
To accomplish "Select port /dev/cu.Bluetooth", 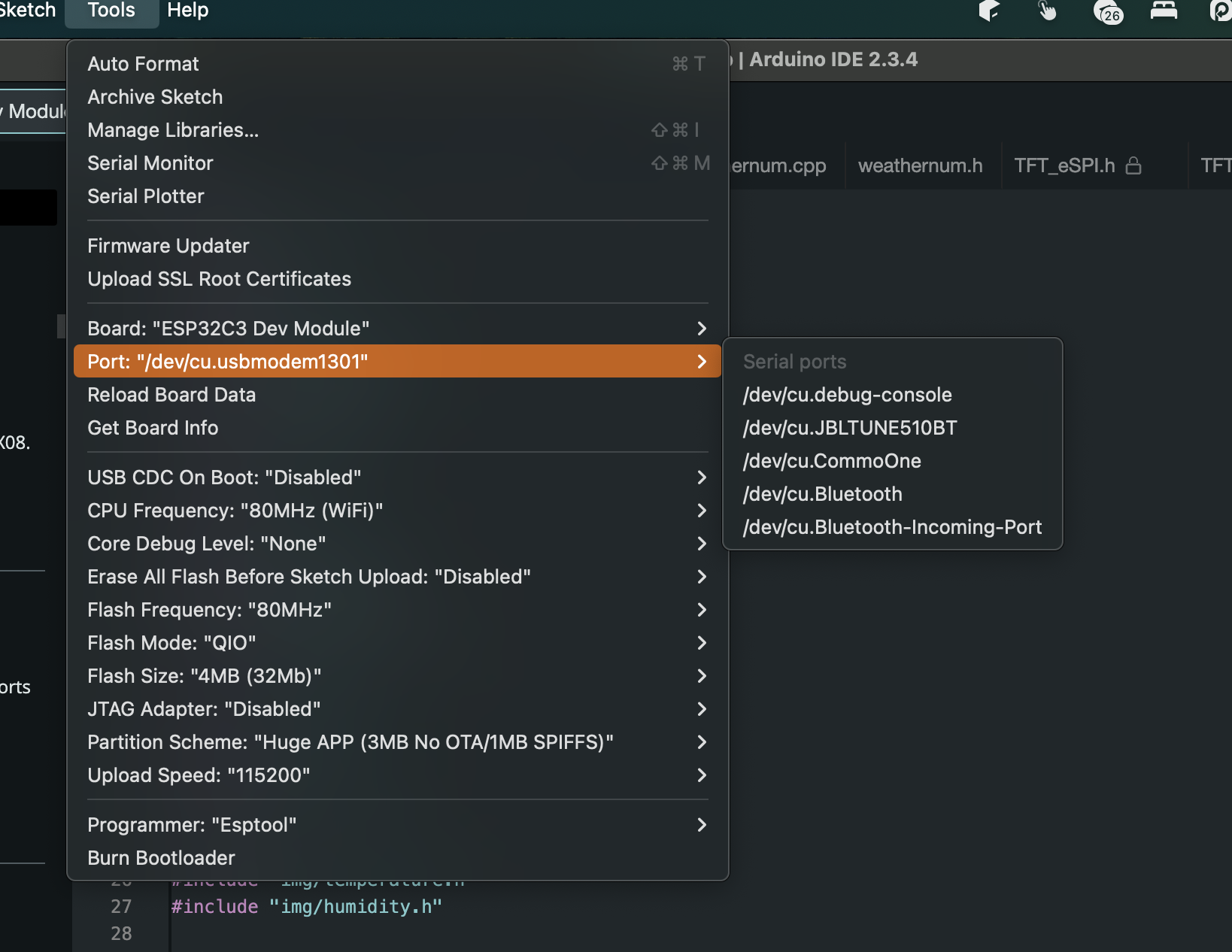I will (893, 494).
